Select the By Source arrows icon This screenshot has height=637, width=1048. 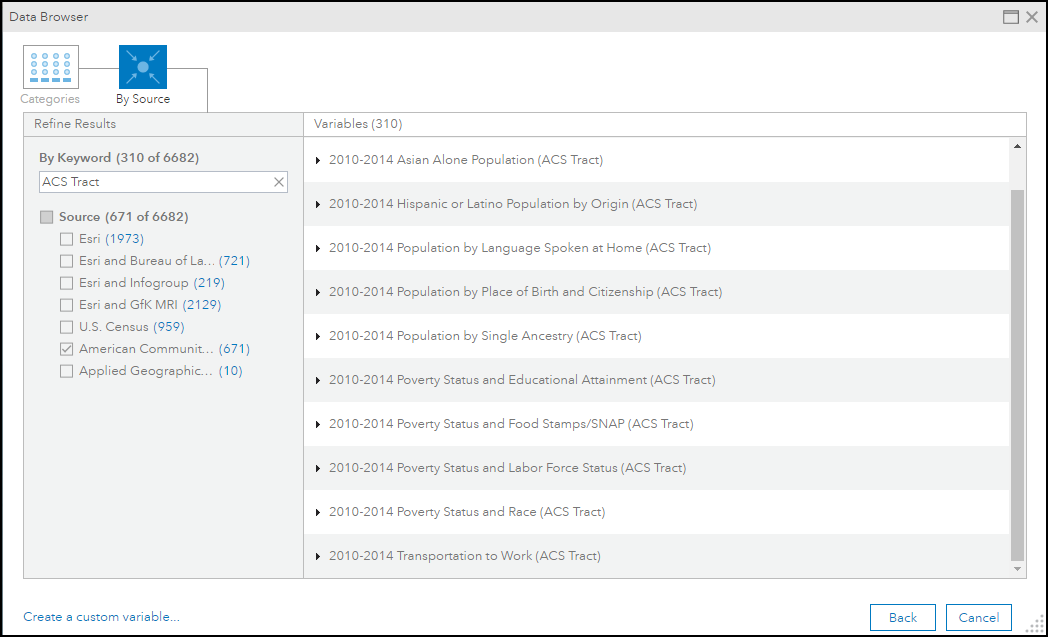coord(143,67)
